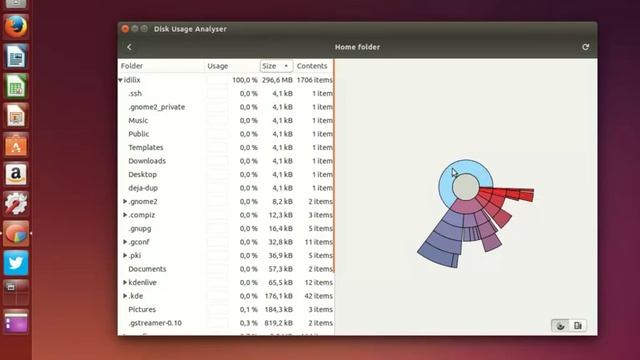Select the Documents folder row
Screen dimensions: 640x360
[x=226, y=269]
